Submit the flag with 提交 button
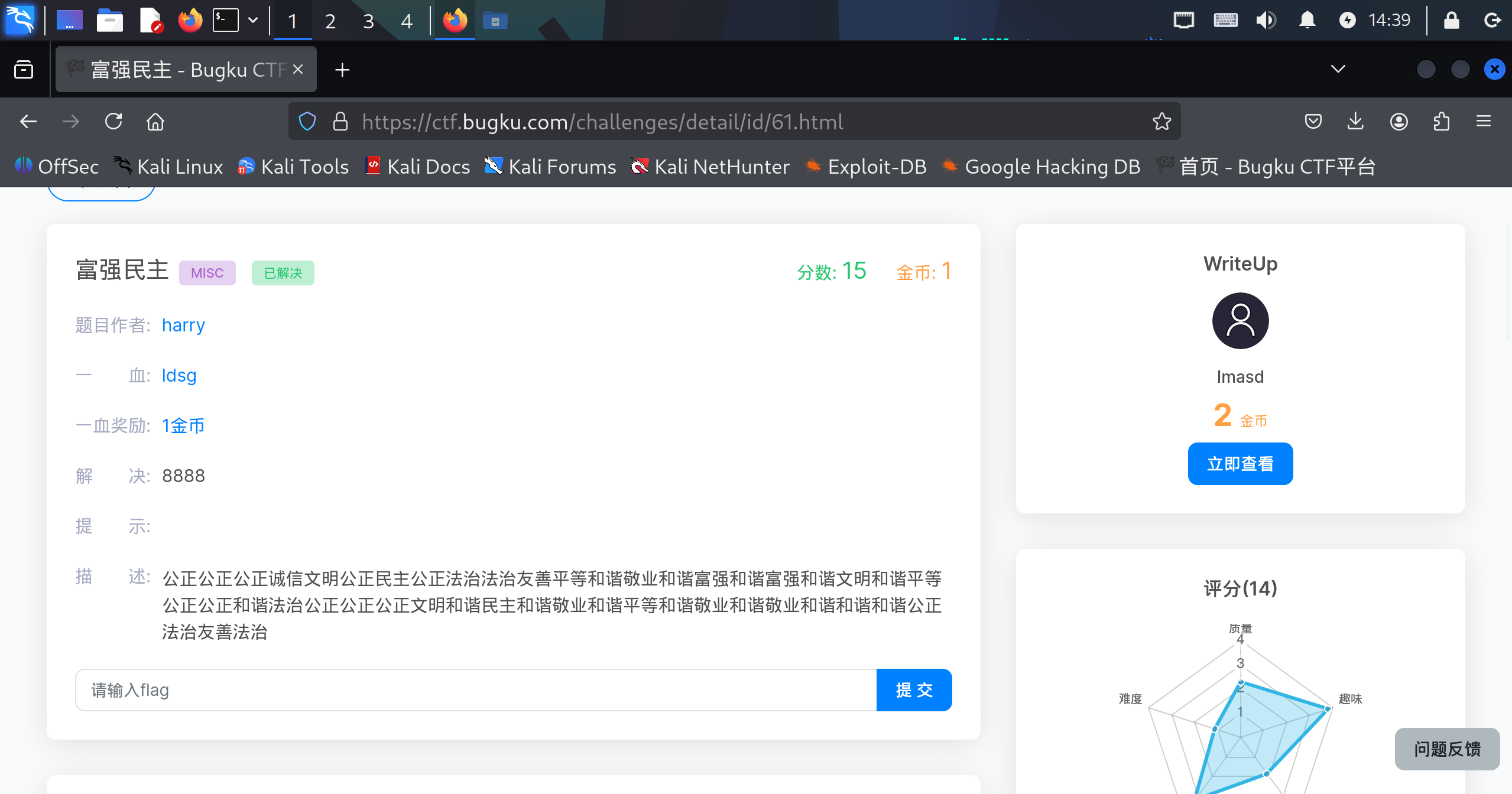The image size is (1512, 794). (914, 690)
